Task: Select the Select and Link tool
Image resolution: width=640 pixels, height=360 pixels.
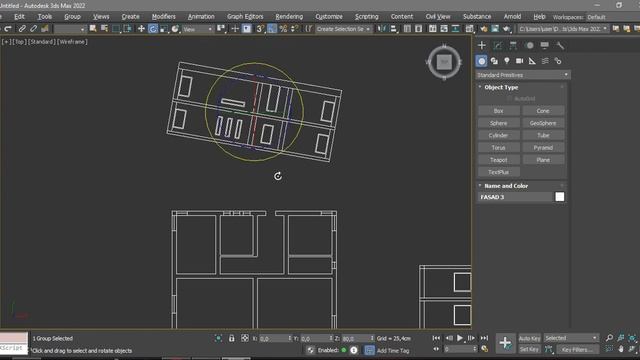Action: 22,29
